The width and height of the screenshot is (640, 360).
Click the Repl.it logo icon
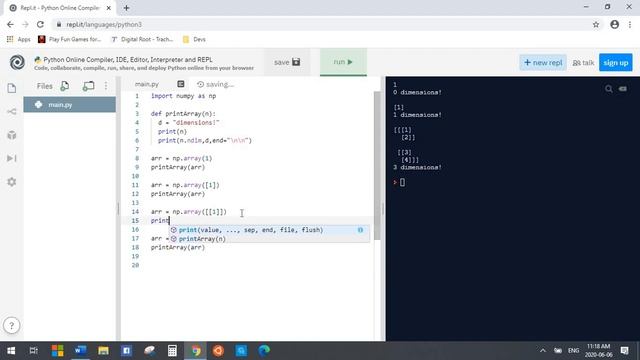17,62
